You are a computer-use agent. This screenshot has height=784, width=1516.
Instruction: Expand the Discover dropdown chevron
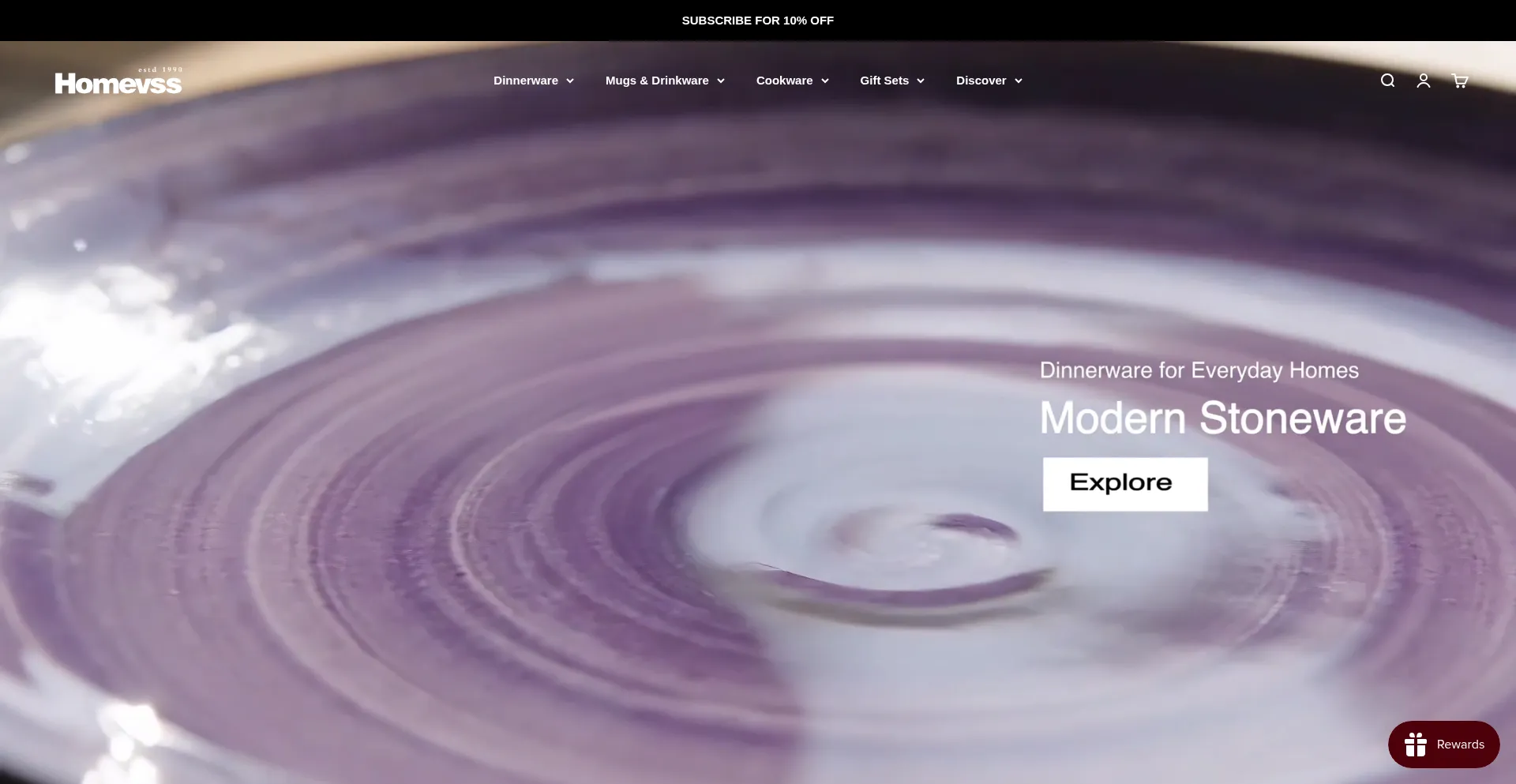pyautogui.click(x=1018, y=81)
